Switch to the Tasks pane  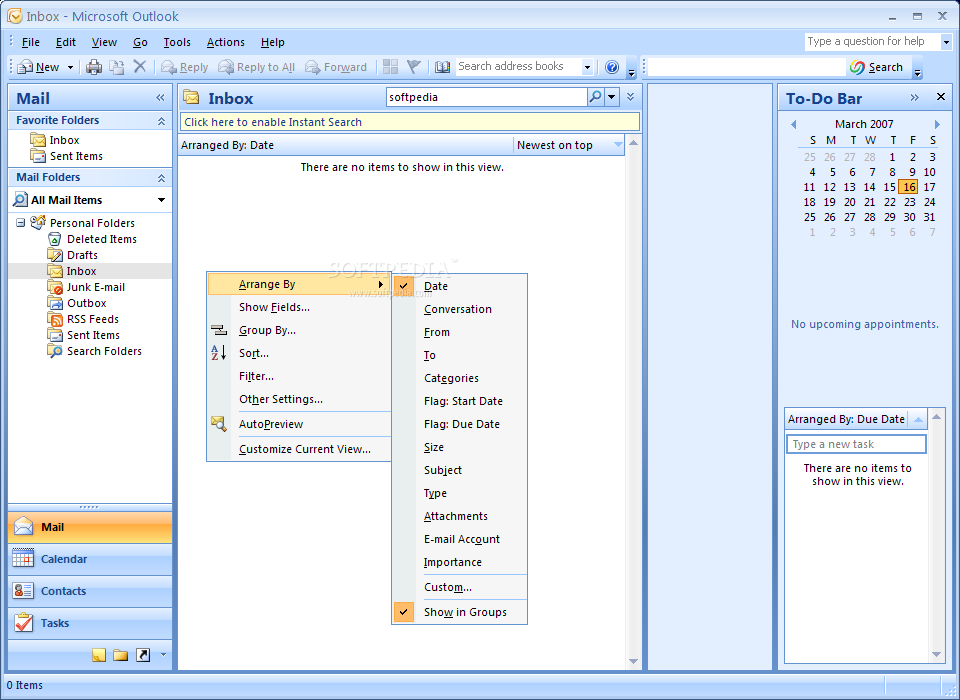coord(90,623)
